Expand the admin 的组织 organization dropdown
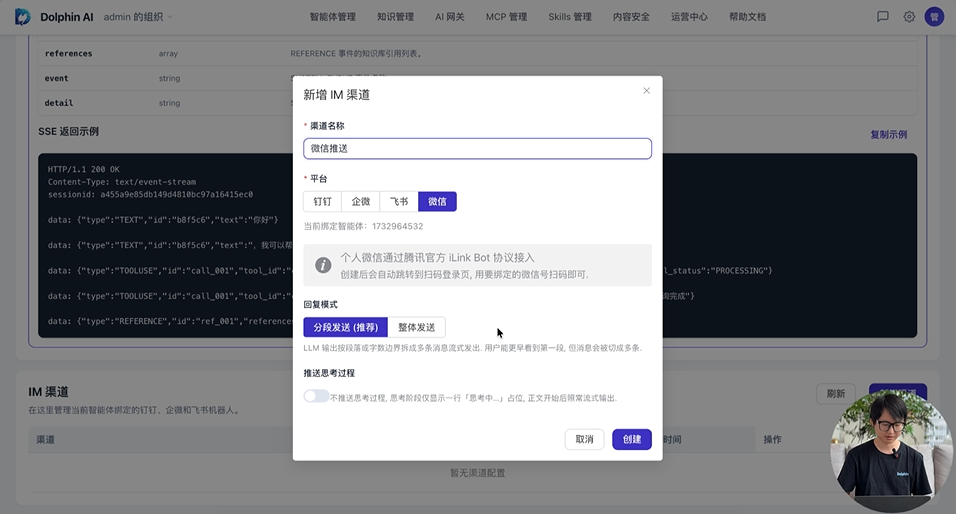 tap(138, 17)
